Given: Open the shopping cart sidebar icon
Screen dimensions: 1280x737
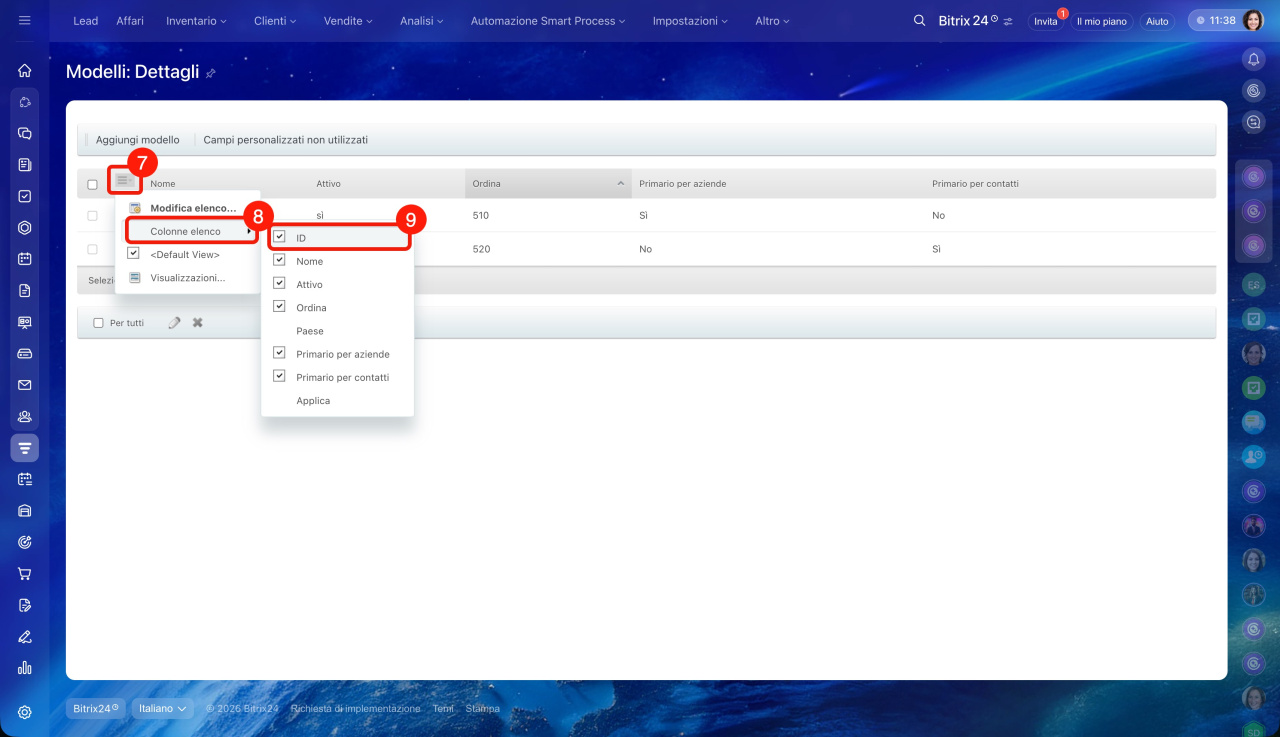Looking at the screenshot, I should (x=25, y=574).
